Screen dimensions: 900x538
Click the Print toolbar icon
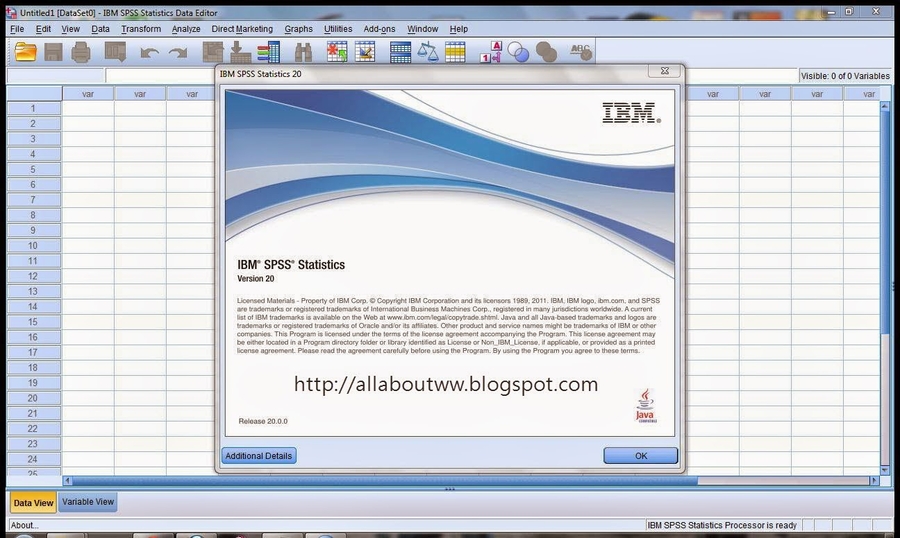click(x=81, y=51)
